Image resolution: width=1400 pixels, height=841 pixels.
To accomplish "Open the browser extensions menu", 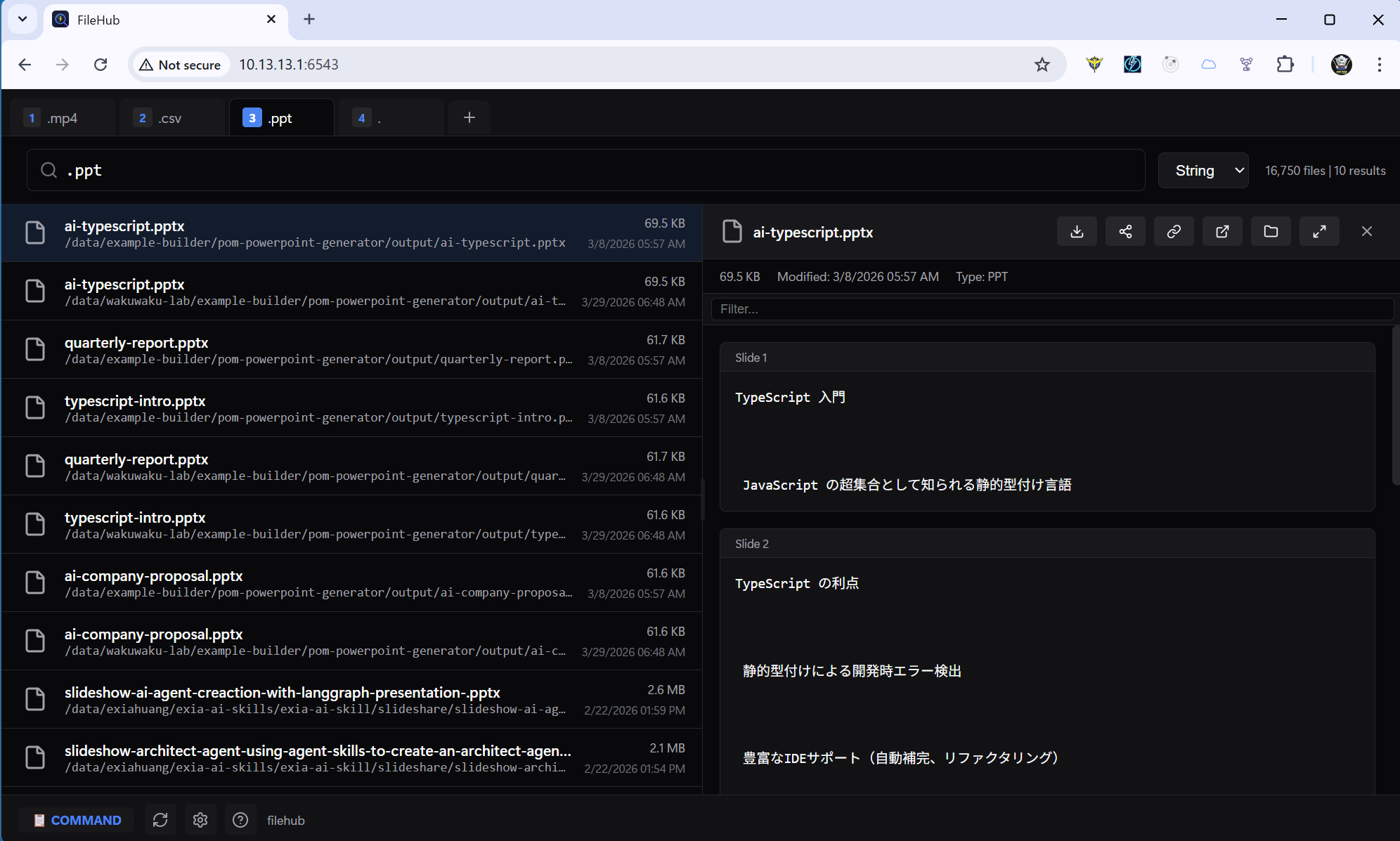I will point(1286,64).
